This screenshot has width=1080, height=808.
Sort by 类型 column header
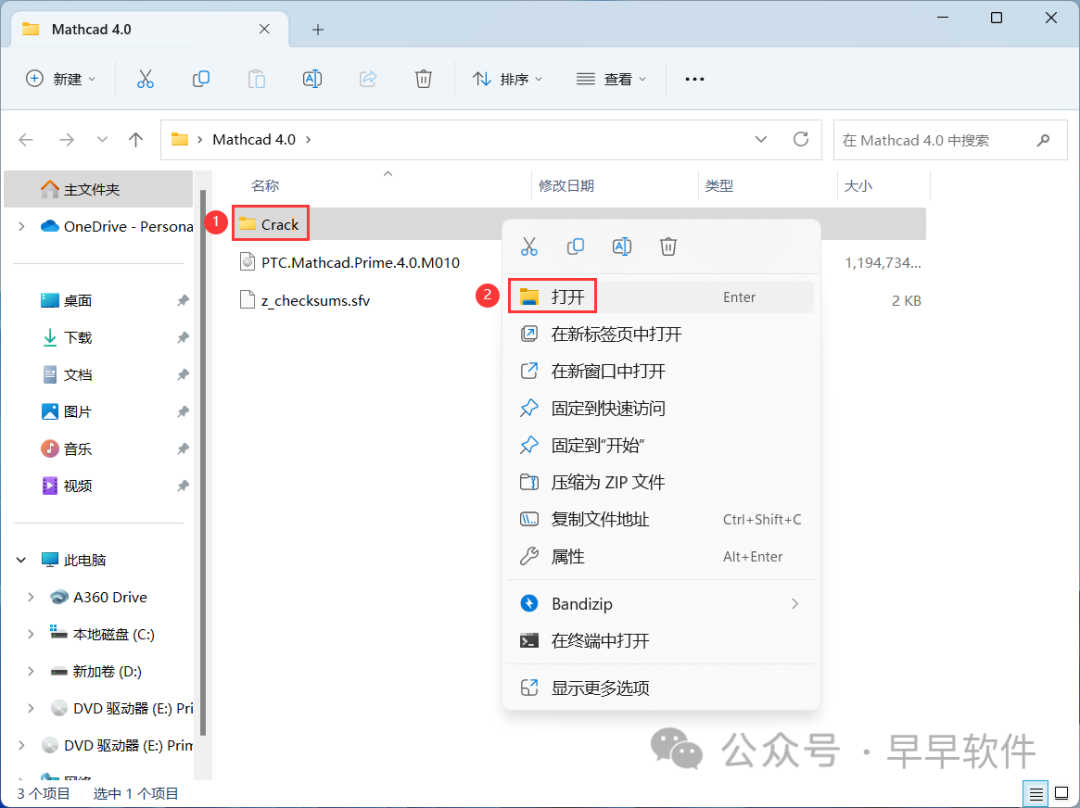coord(719,186)
